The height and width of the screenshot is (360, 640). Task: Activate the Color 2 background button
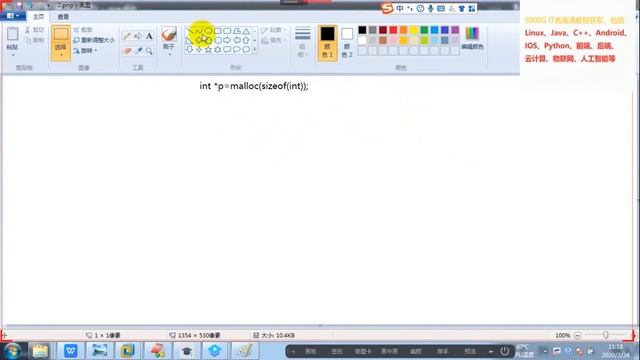(x=347, y=43)
